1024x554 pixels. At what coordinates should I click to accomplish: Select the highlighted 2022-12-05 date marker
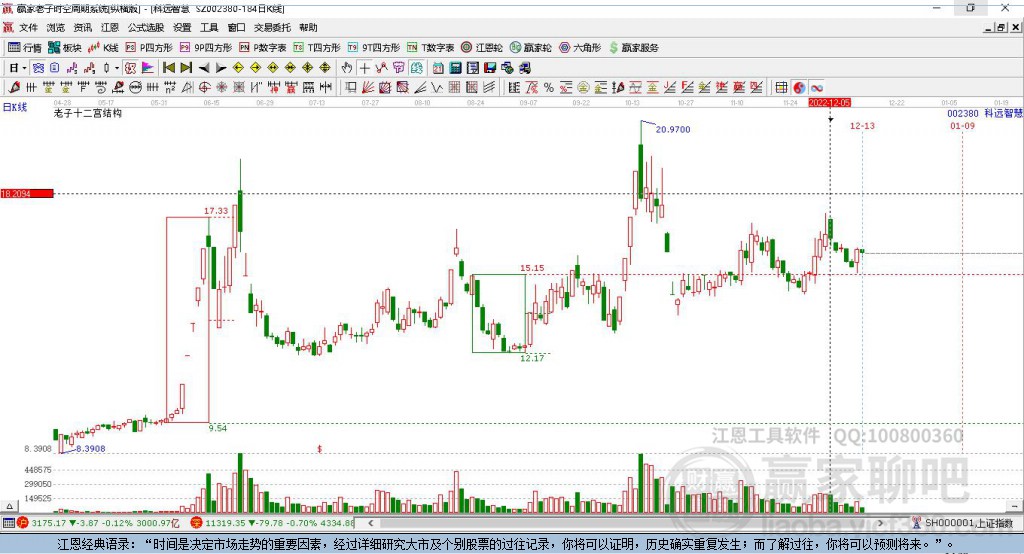point(829,102)
